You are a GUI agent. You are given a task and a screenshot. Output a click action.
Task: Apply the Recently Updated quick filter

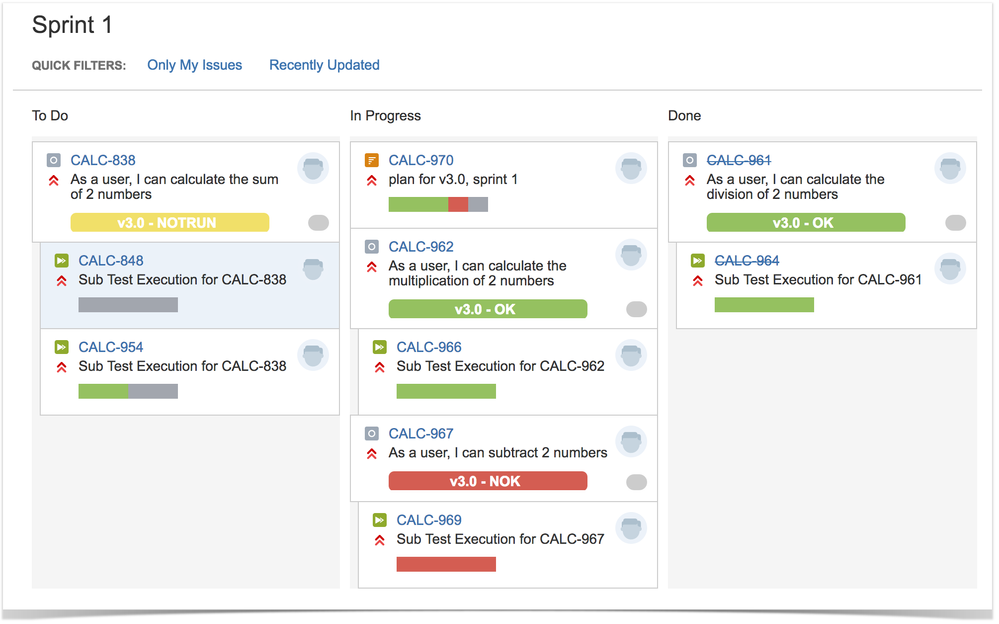click(324, 65)
